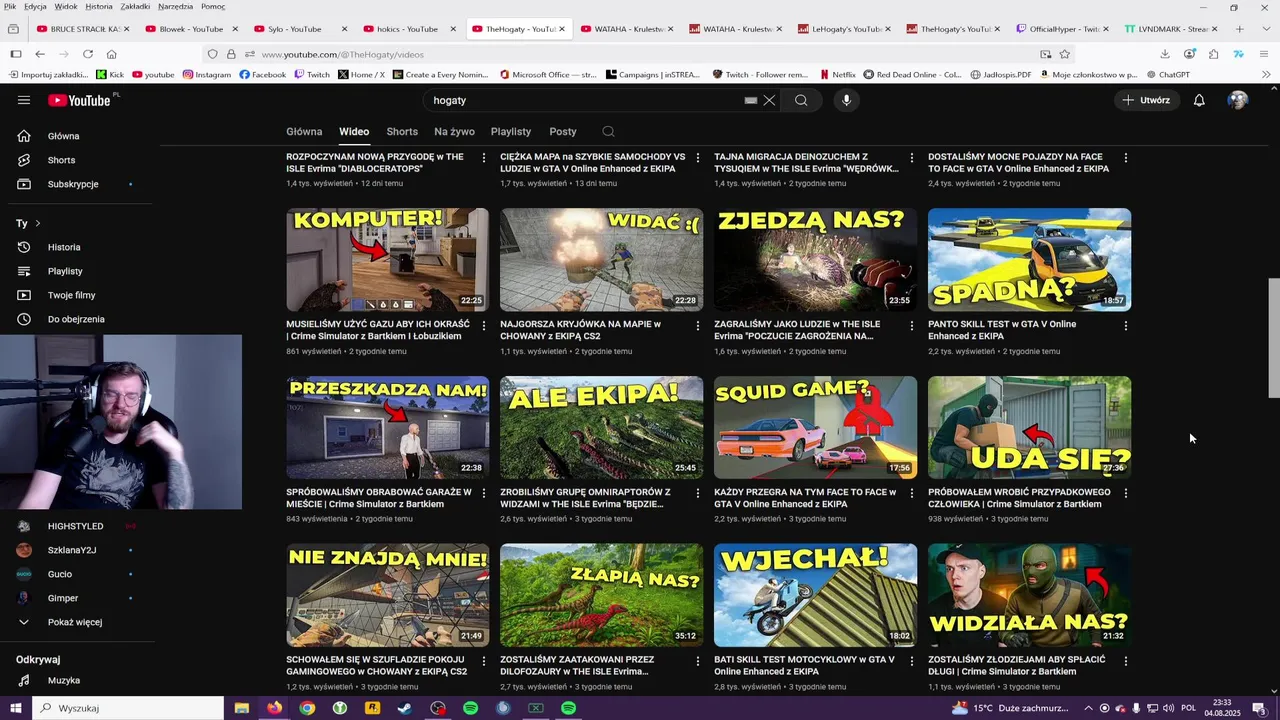Open the Instagram bookmark
Screen dimensions: 1280x720
206,74
